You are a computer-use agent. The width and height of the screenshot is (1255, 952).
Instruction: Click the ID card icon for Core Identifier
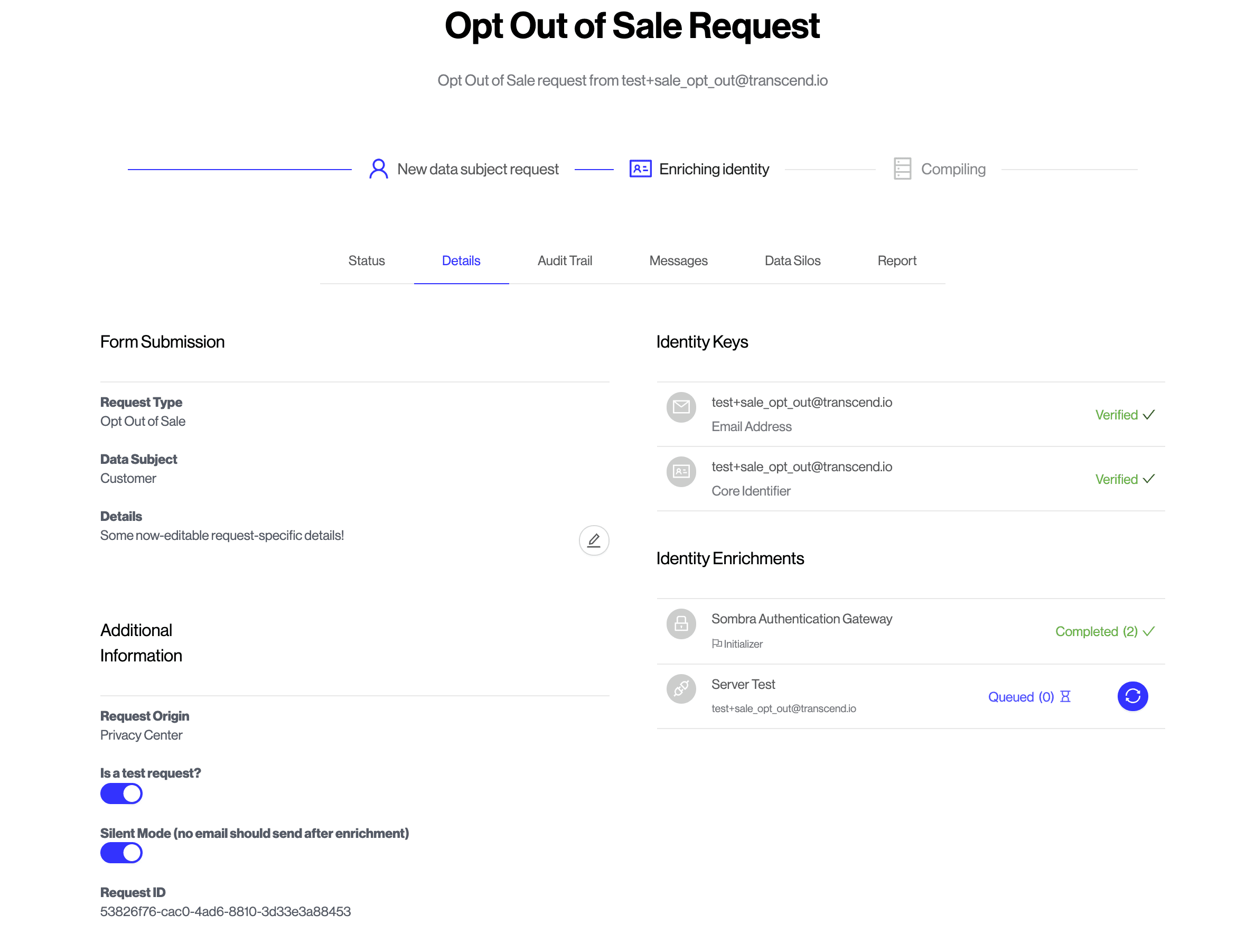[681, 471]
